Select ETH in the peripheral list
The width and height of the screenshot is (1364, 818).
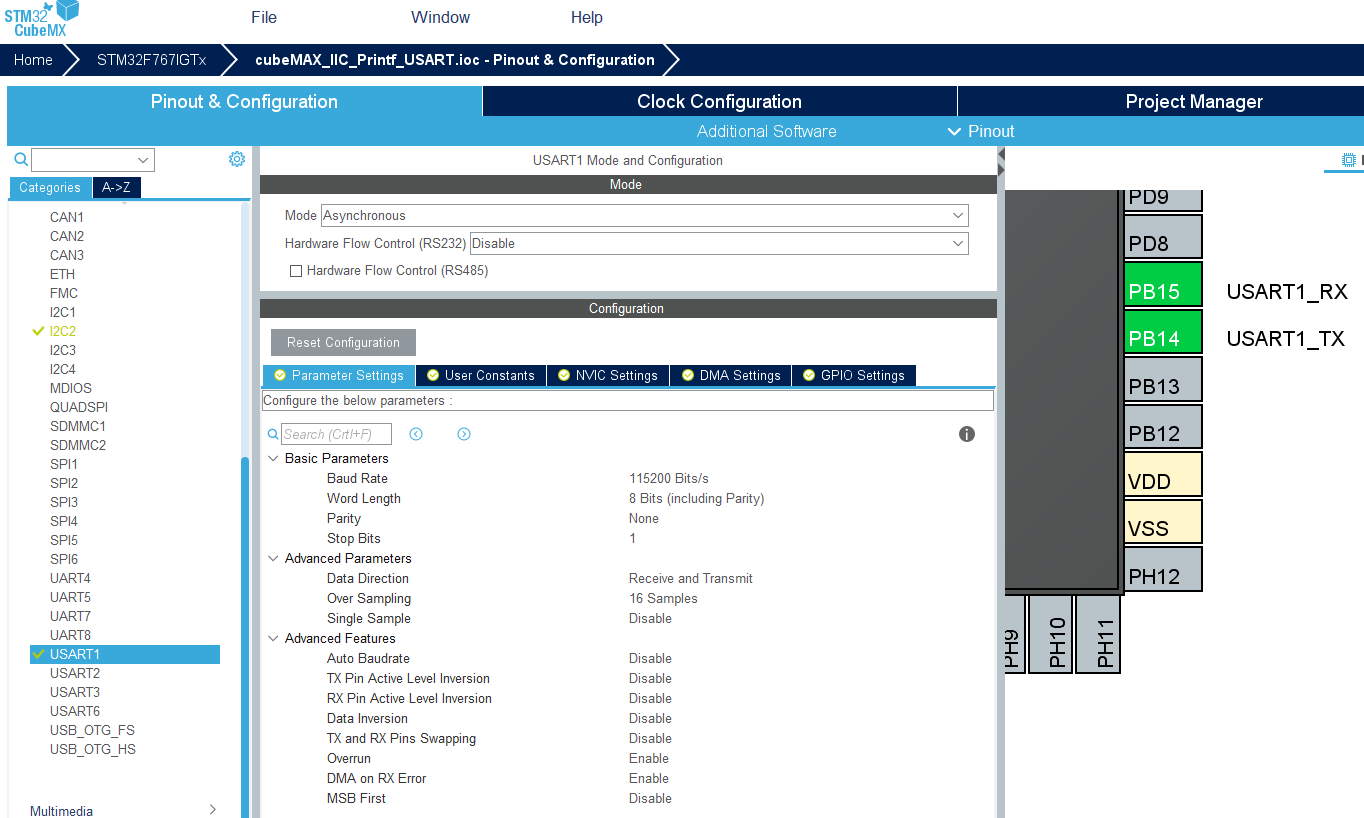click(62, 274)
